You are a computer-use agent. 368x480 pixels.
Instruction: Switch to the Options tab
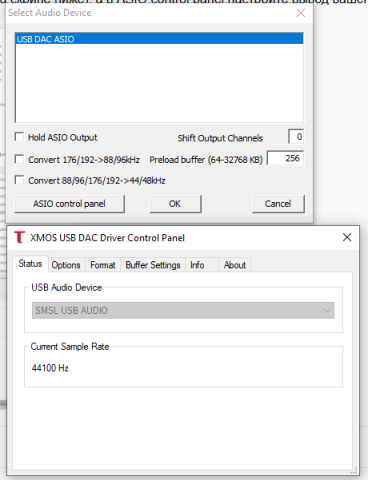click(66, 265)
